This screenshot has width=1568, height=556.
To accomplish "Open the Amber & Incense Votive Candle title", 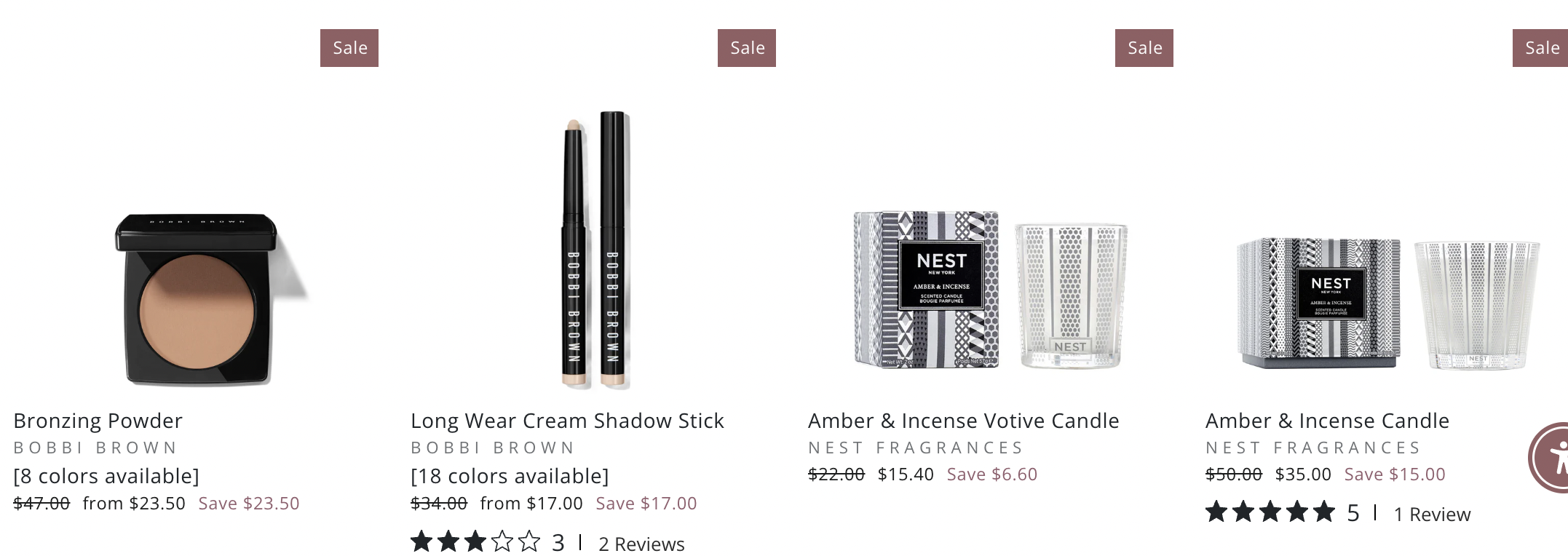I will coord(964,421).
